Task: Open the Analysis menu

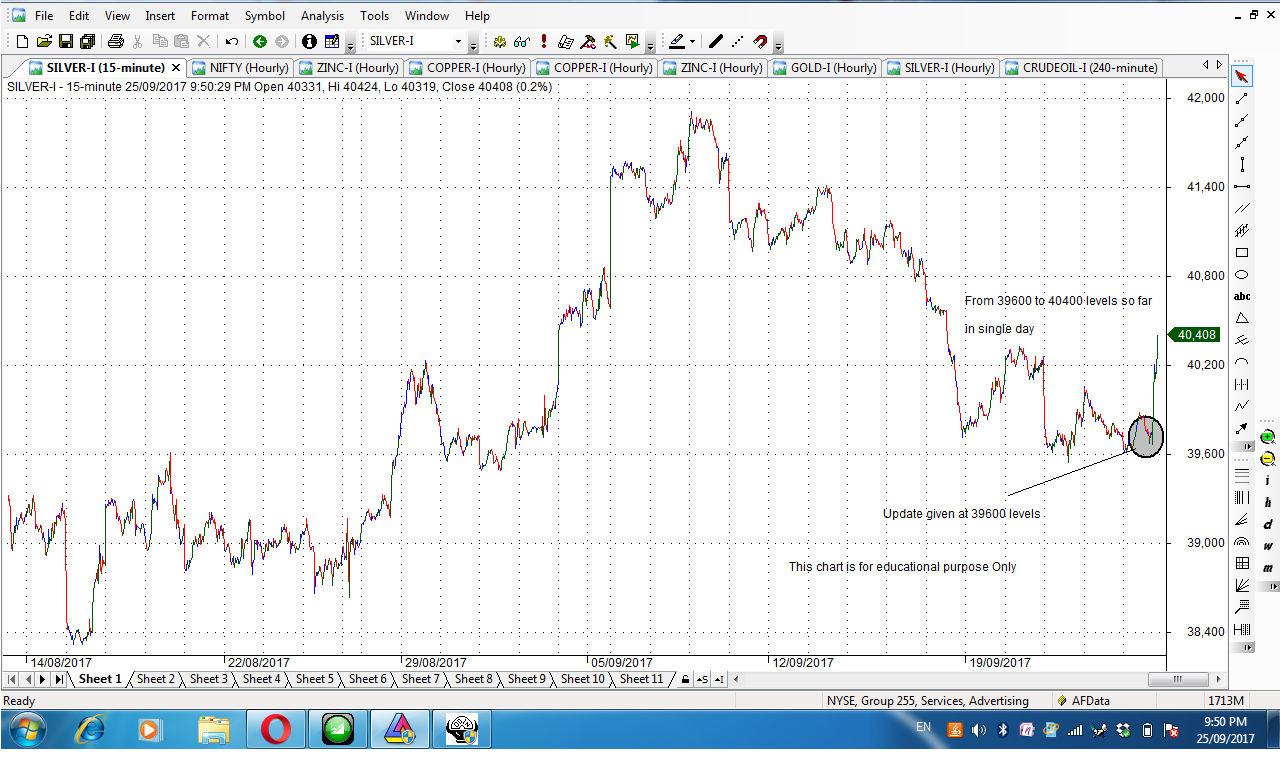Action: pyautogui.click(x=322, y=16)
